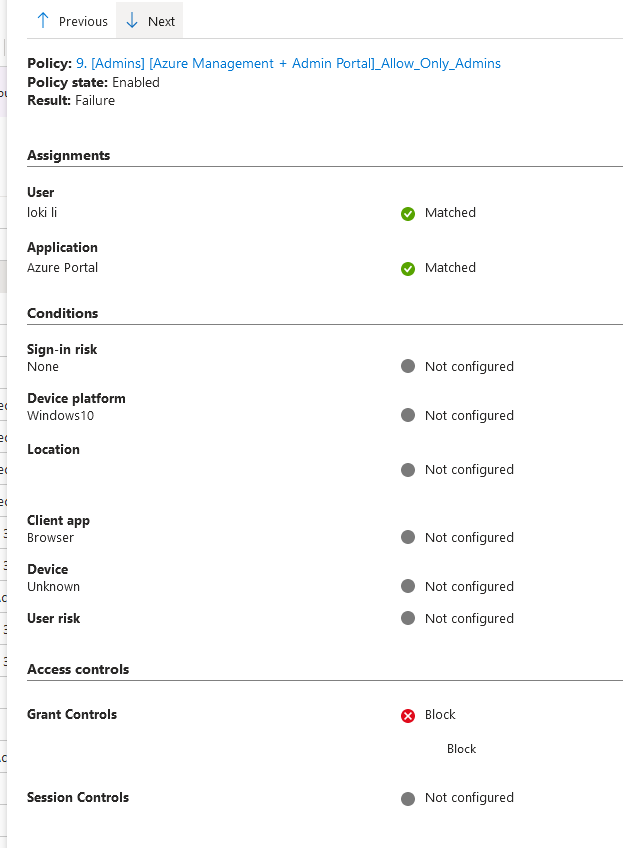623x848 pixels.
Task: Click gray status dot for Location
Action: [x=408, y=469]
